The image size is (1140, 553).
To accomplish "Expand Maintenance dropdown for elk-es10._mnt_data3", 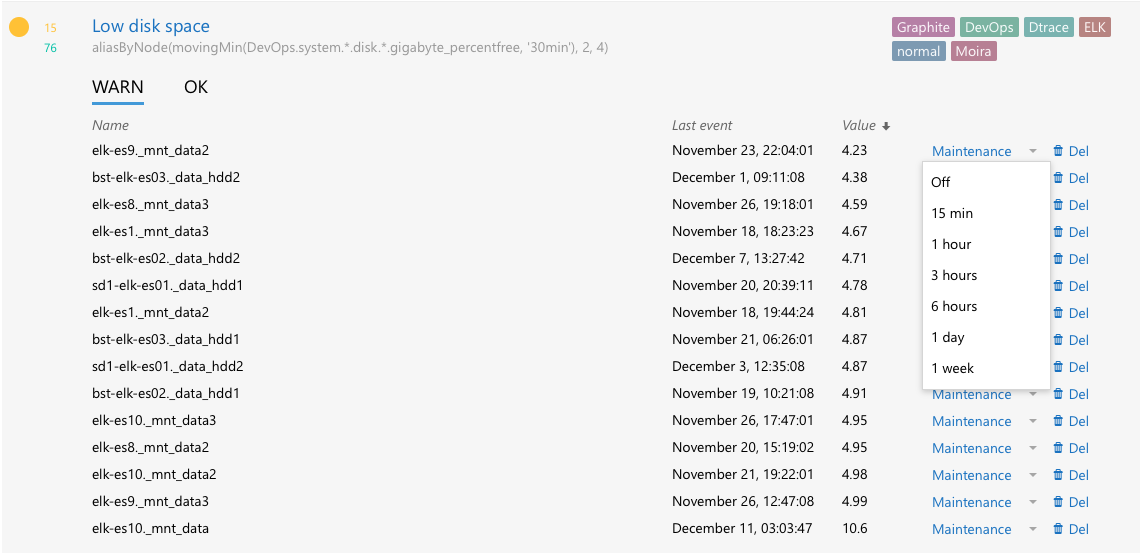I will pos(984,422).
